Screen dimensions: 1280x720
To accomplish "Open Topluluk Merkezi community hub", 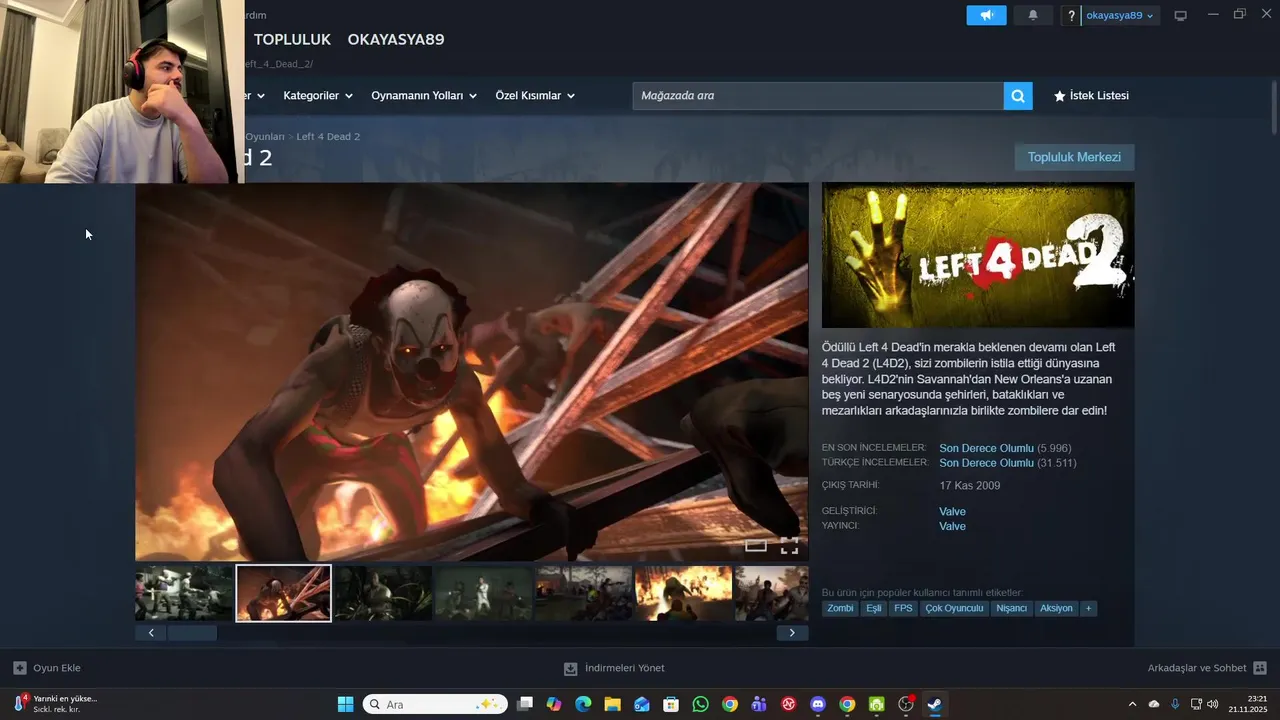I will tap(1074, 157).
